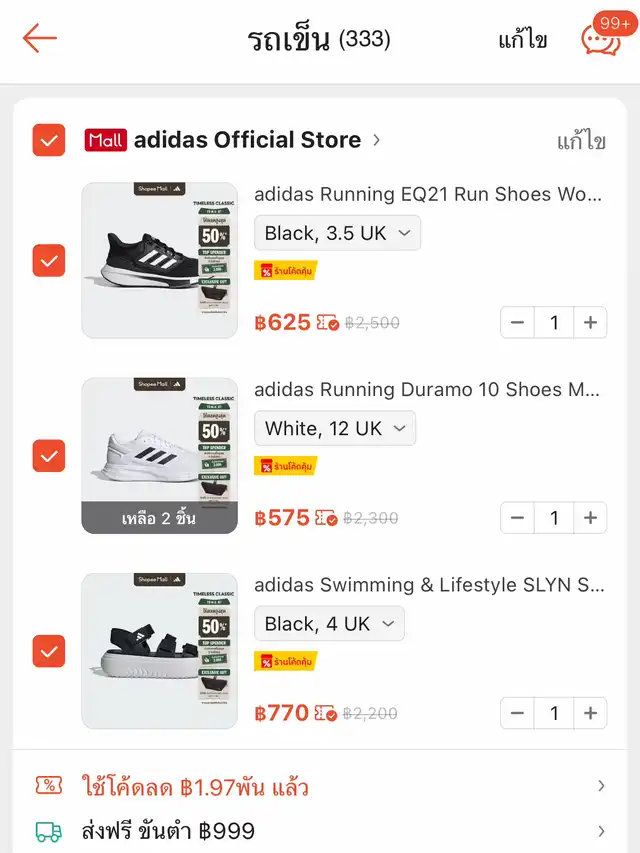Uncheck the EQ21 Run Shoes item
The height and width of the screenshot is (853, 640).
click(49, 260)
